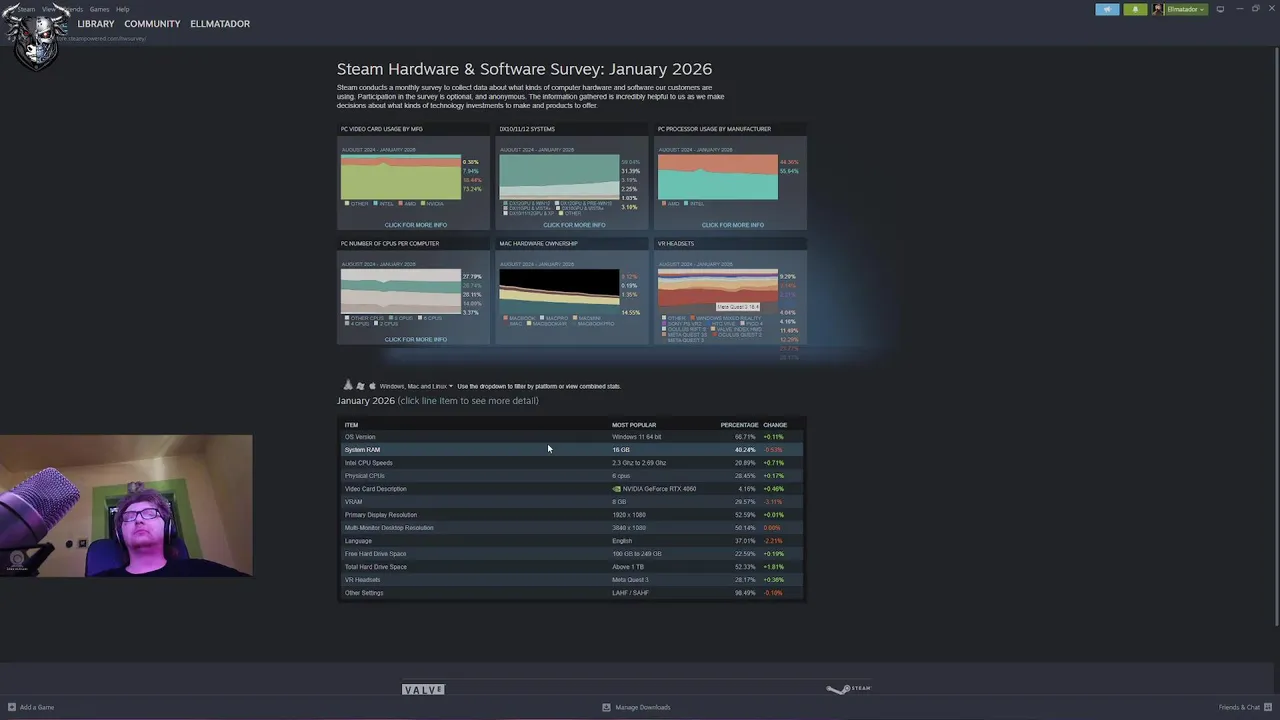Click more info under Video Card Usage
Image resolution: width=1280 pixels, height=720 pixels.
[415, 225]
